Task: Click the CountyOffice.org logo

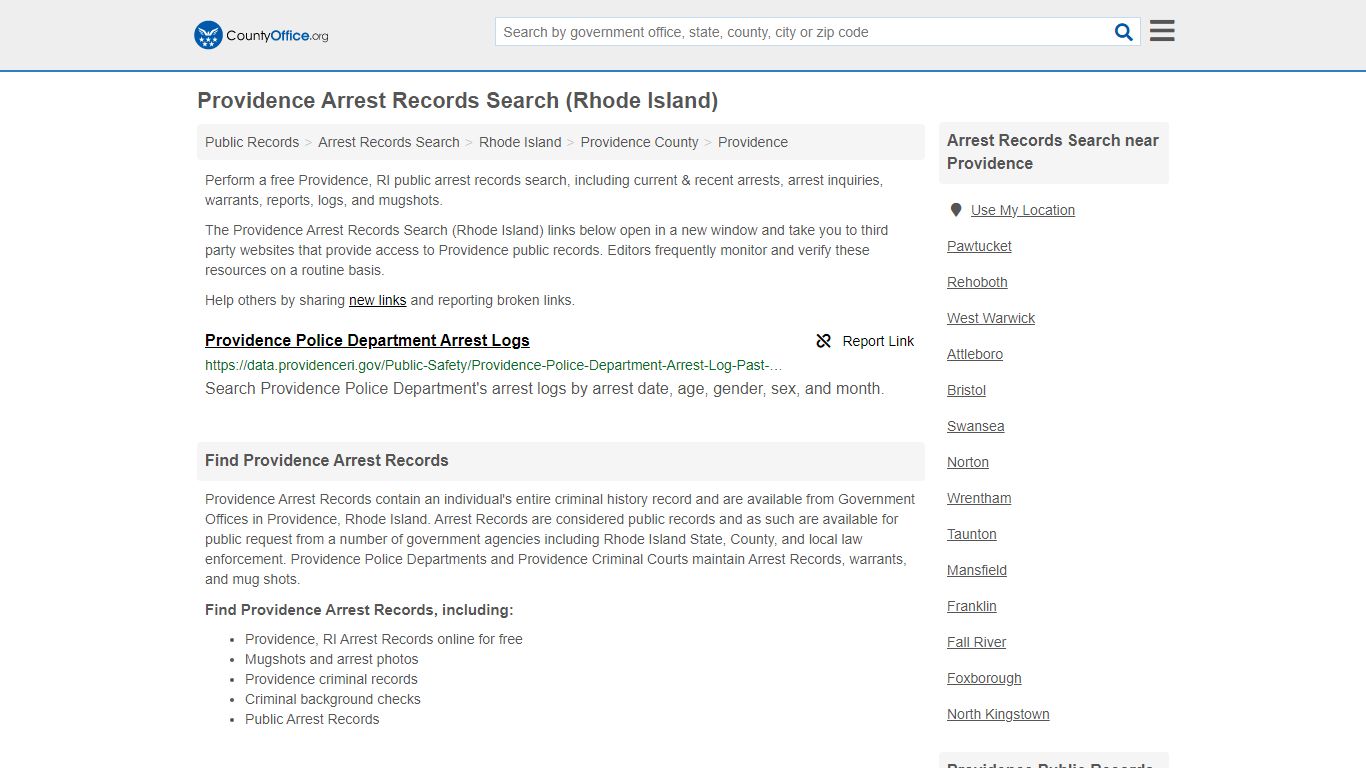Action: [x=261, y=35]
